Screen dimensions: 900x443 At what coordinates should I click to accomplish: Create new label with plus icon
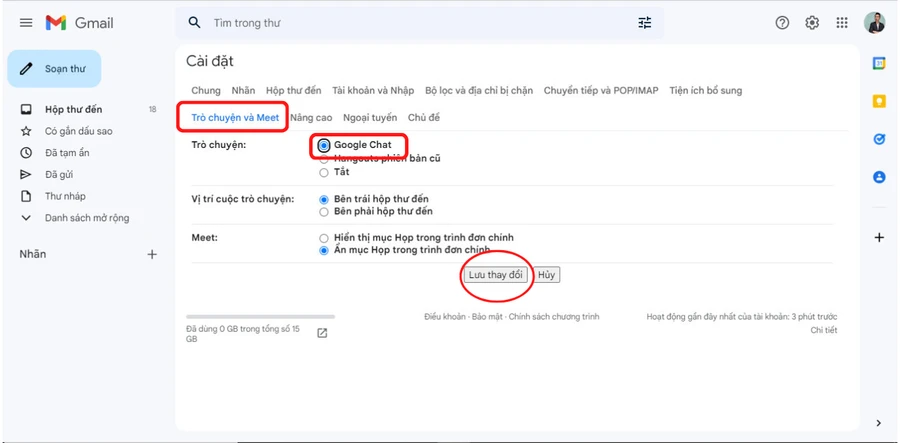pos(152,254)
